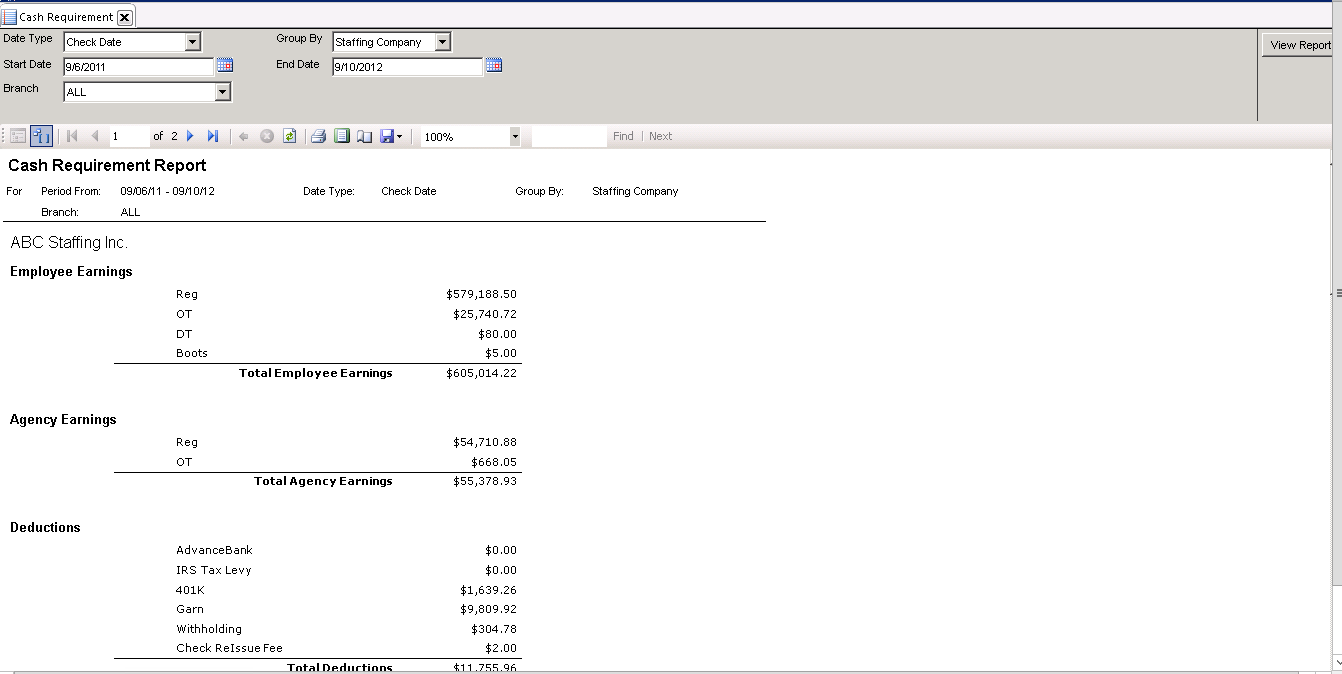Switch to print layout view

(x=341, y=136)
